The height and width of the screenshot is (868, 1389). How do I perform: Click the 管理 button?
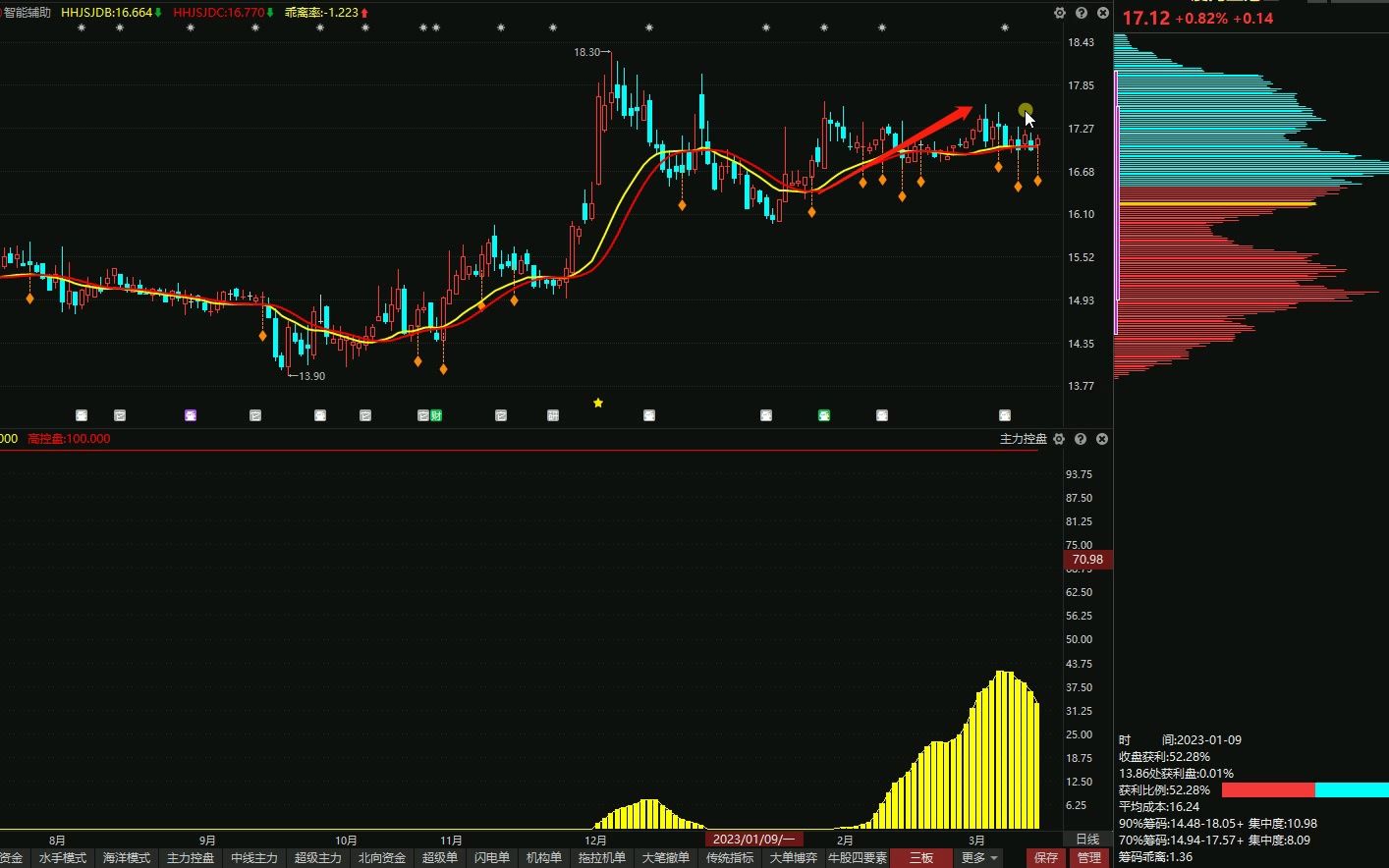1089,857
